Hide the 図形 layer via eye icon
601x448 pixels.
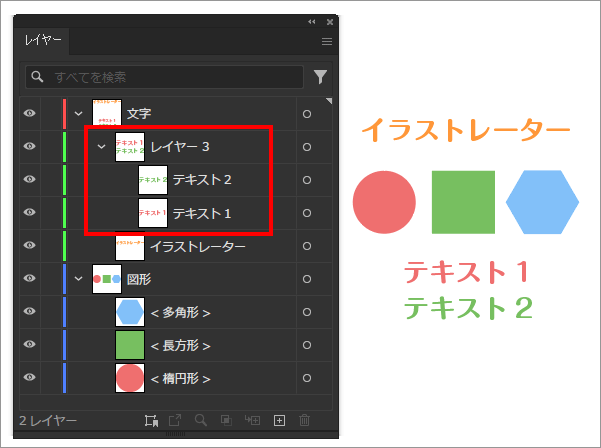pos(30,278)
